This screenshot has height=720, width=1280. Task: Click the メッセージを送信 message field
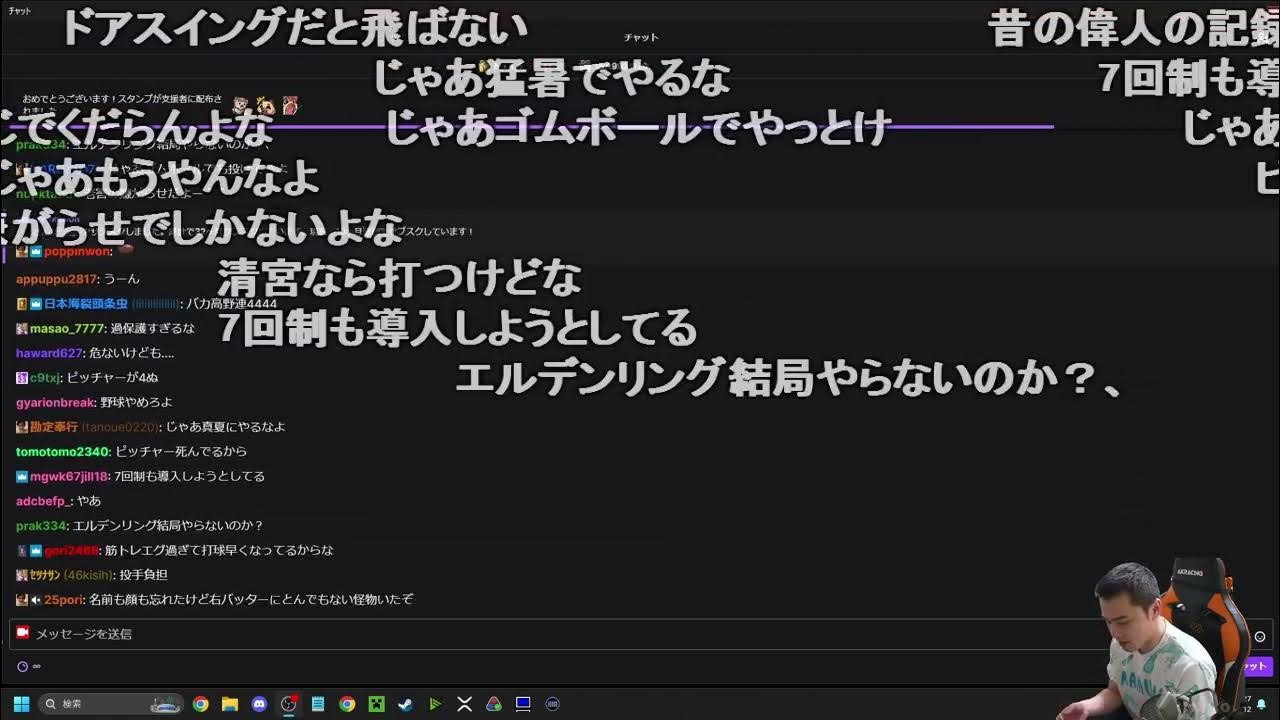point(640,634)
